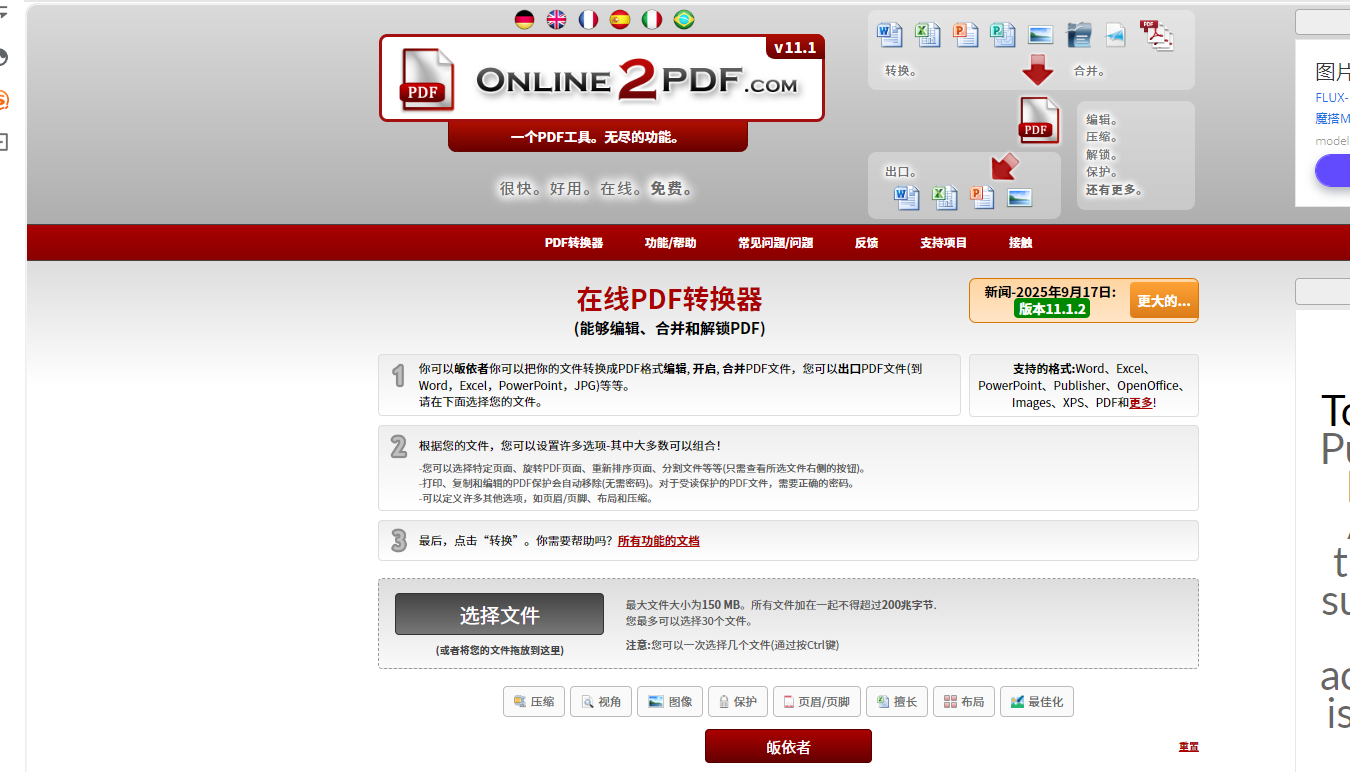The image size is (1350, 772).
Task: Click the red PDF file icon below 转换
Action: click(x=1038, y=119)
